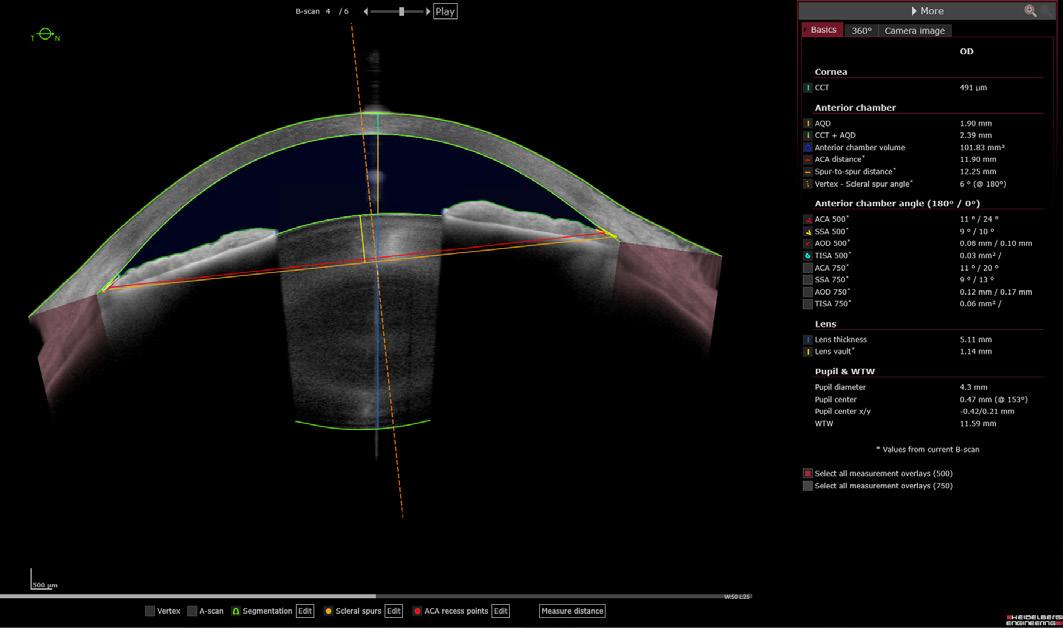Image resolution: width=1063 pixels, height=628 pixels.
Task: Go to previous B-scan with left arrow
Action: (x=366, y=12)
